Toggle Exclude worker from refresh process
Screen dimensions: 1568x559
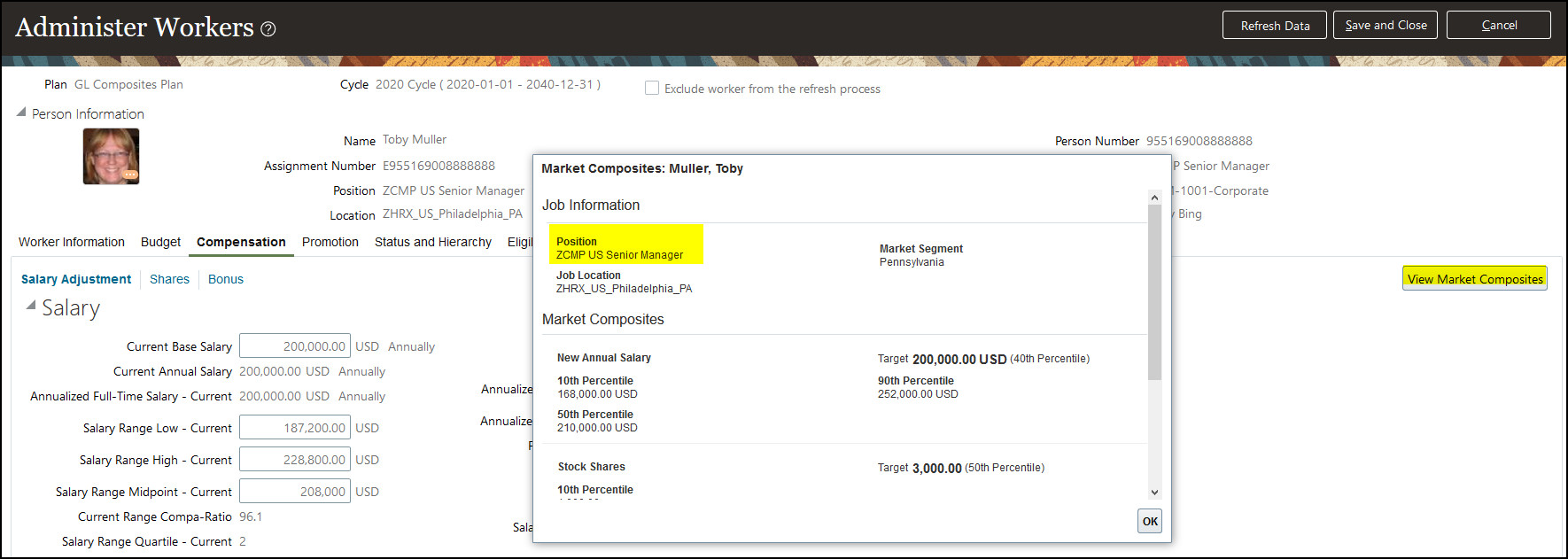[652, 89]
